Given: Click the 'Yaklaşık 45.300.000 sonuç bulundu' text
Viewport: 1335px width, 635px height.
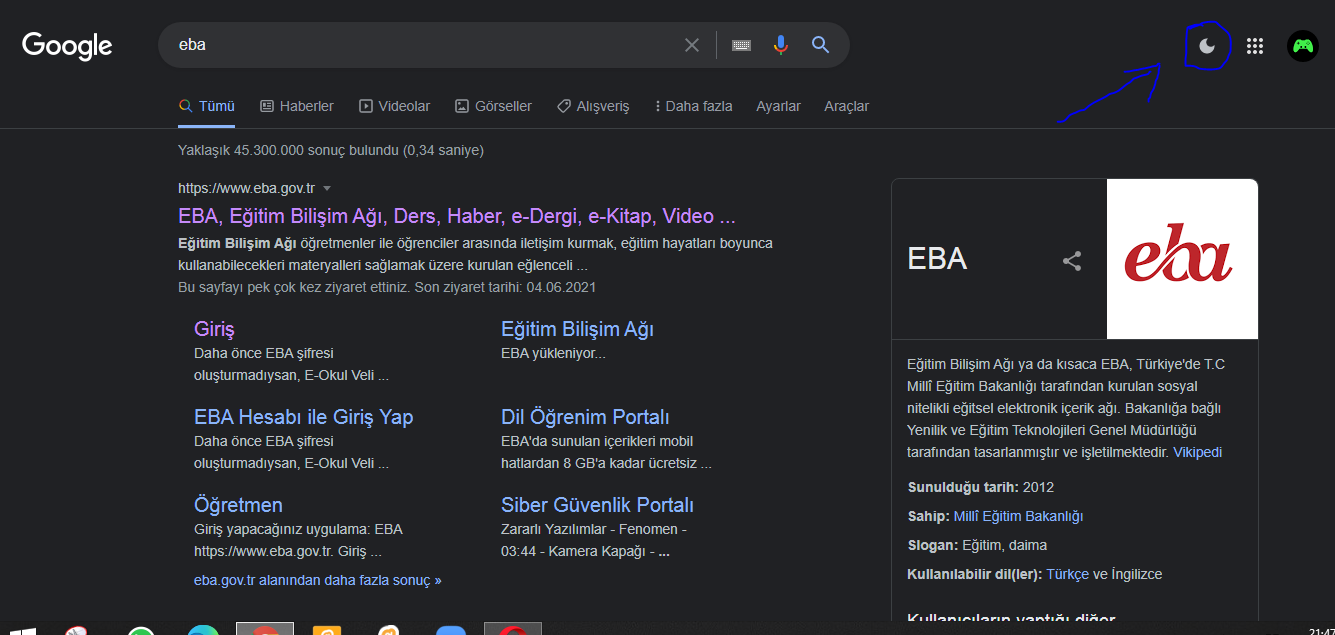Looking at the screenshot, I should 331,150.
